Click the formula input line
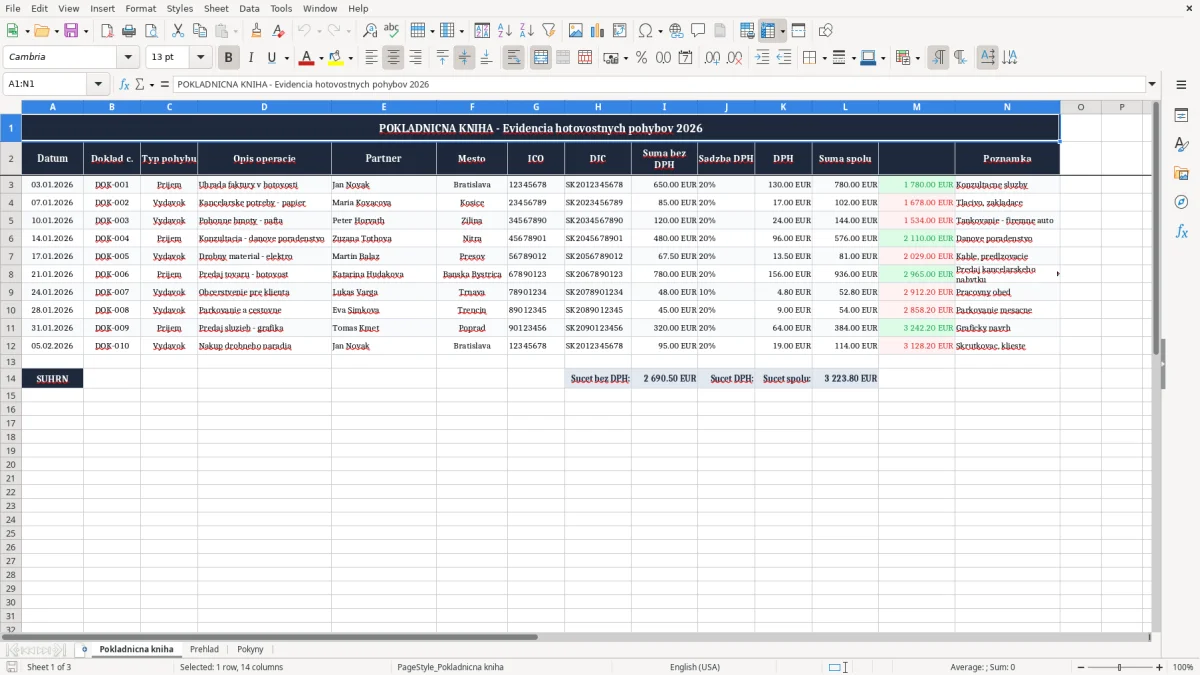 (x=660, y=84)
